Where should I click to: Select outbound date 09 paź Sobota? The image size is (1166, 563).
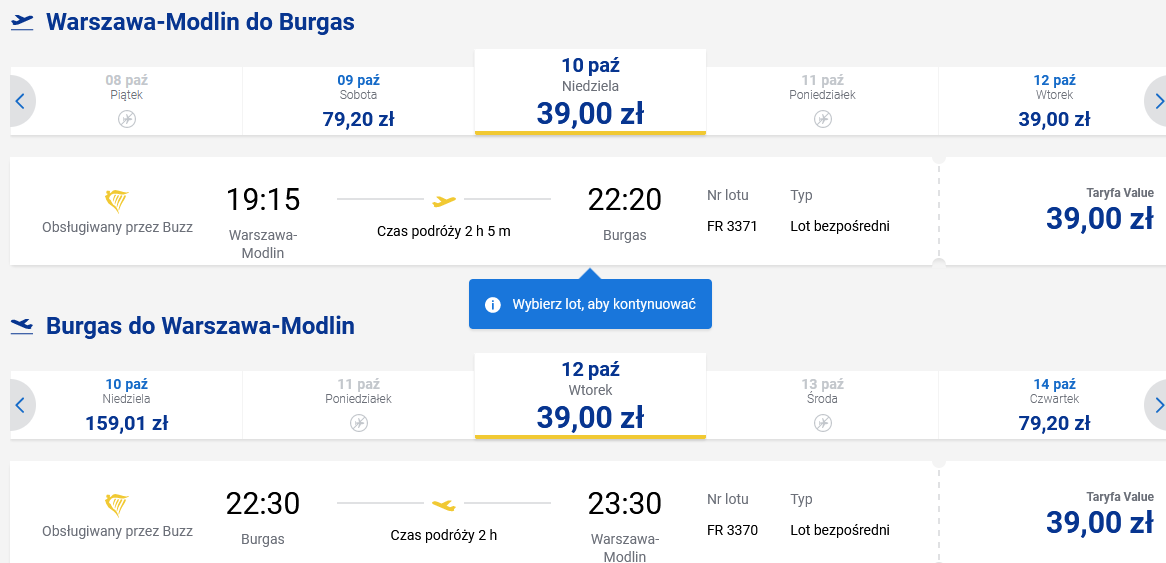tap(358, 101)
